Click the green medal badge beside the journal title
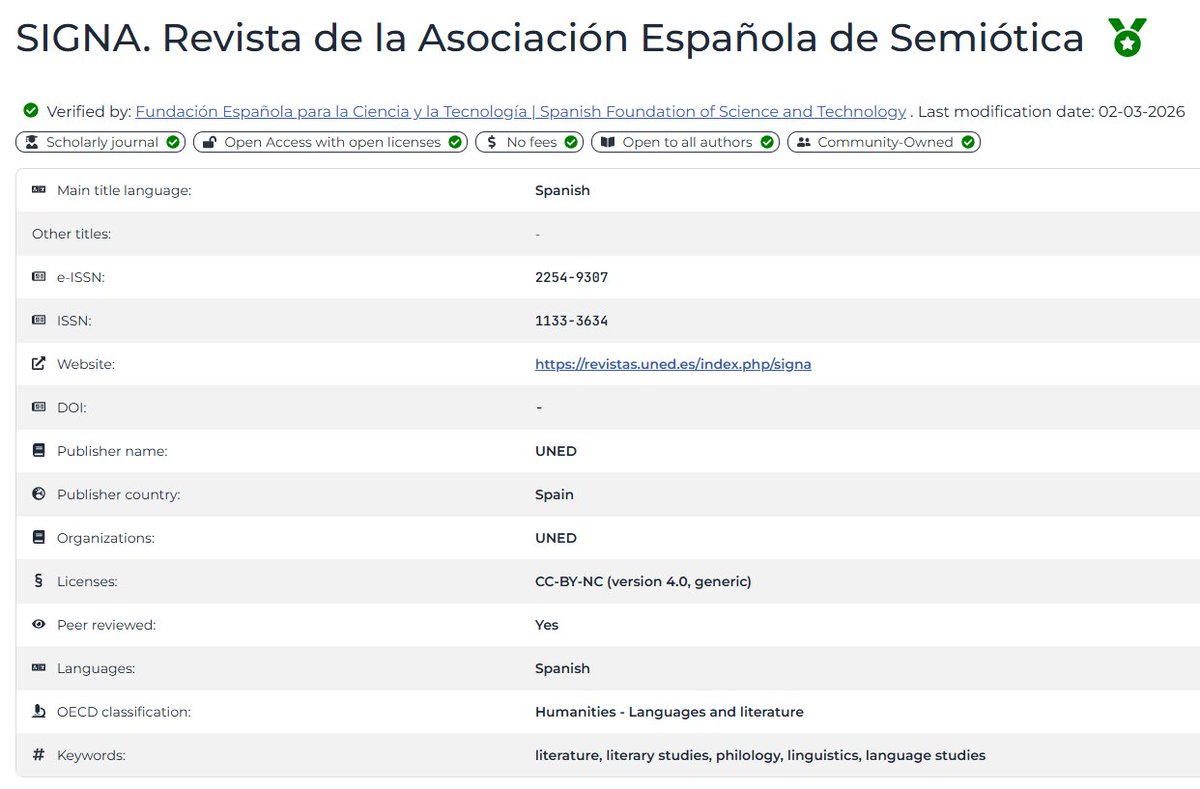1200x789 pixels. tap(1128, 39)
